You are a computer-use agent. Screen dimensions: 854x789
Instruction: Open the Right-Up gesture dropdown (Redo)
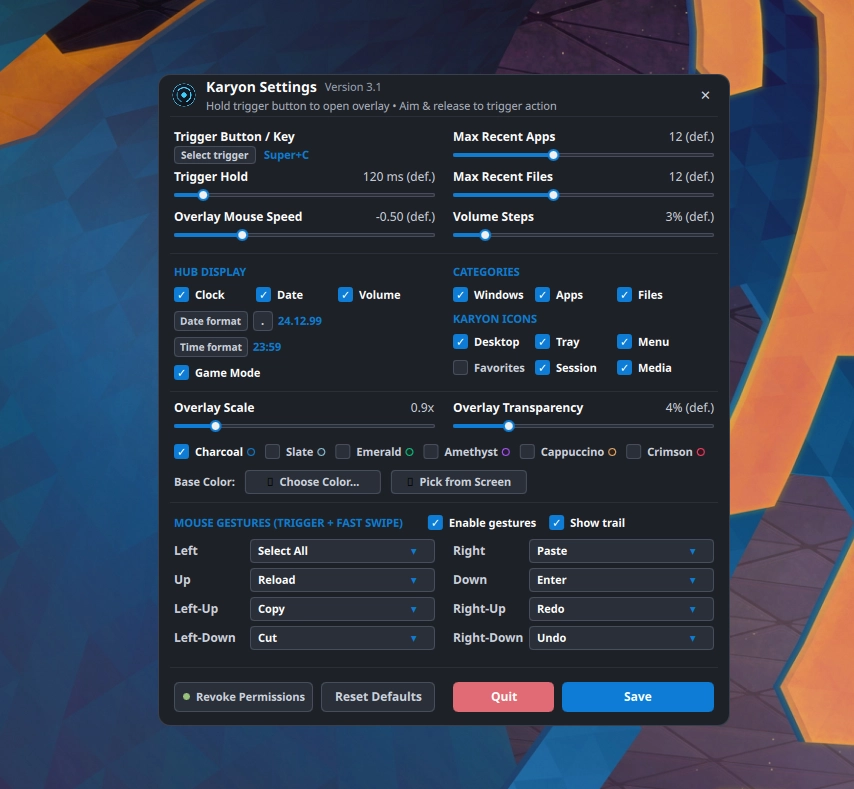click(x=621, y=609)
